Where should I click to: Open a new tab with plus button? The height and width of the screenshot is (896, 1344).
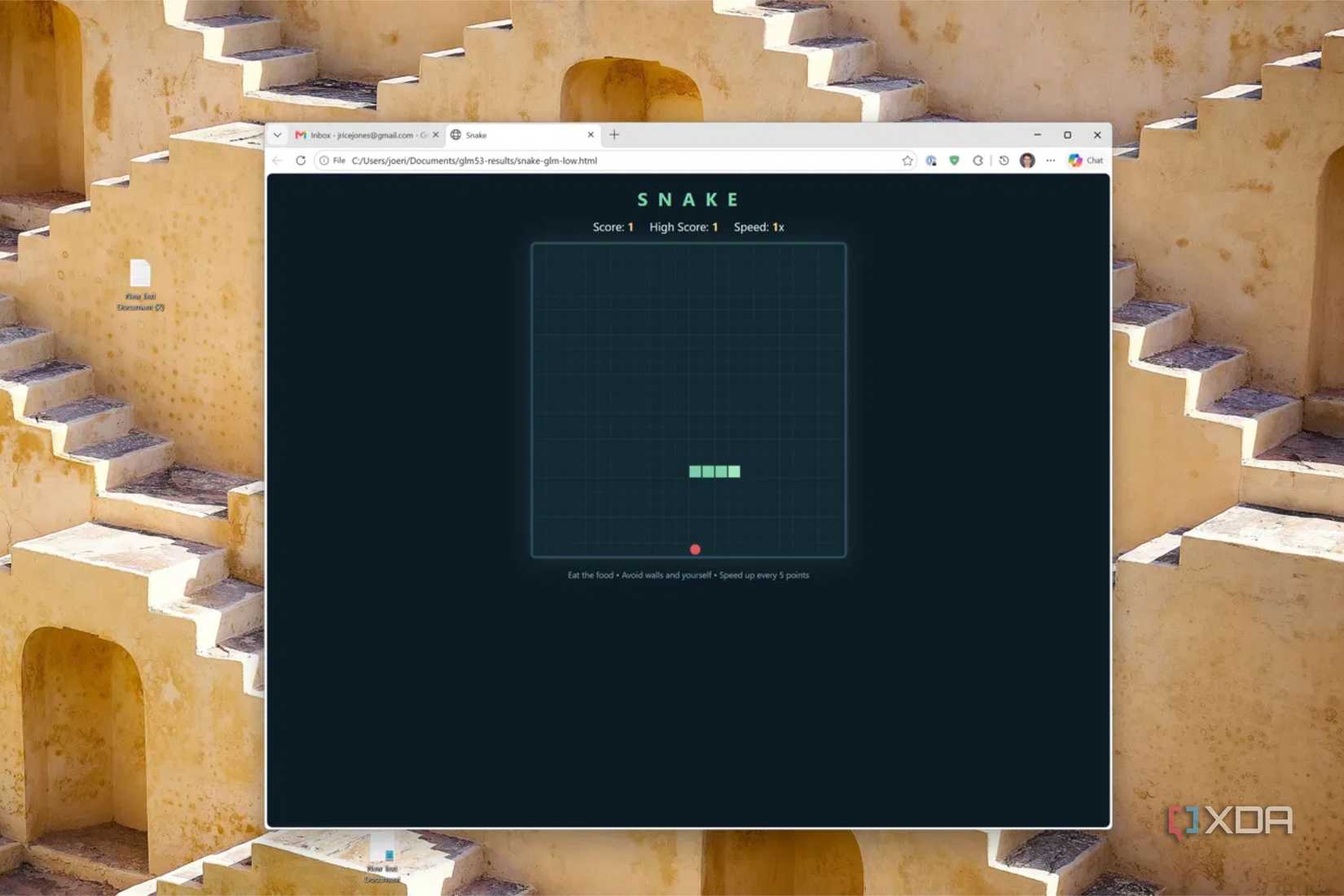(614, 134)
